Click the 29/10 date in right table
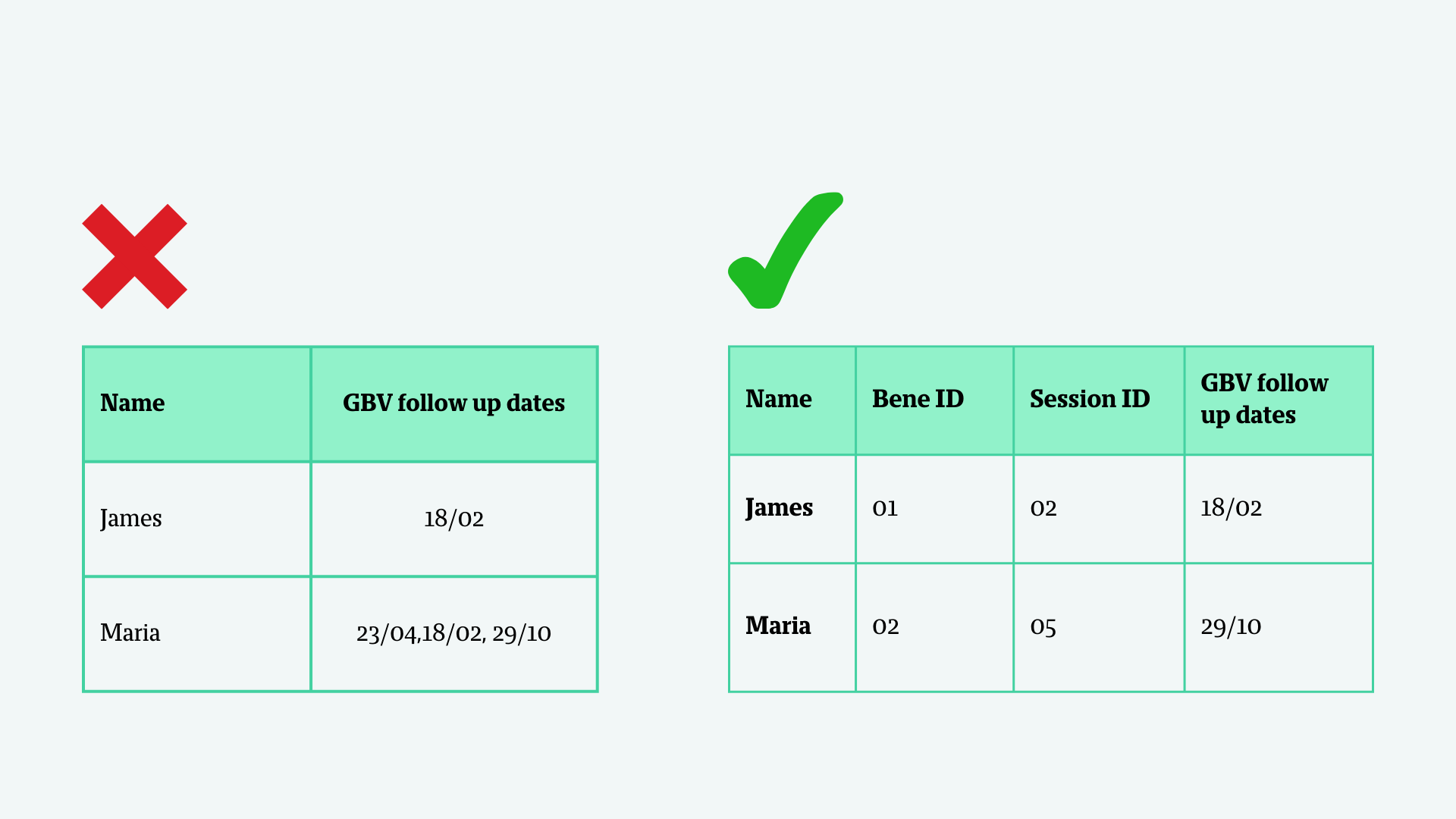This screenshot has height=819, width=1456. [1279, 627]
